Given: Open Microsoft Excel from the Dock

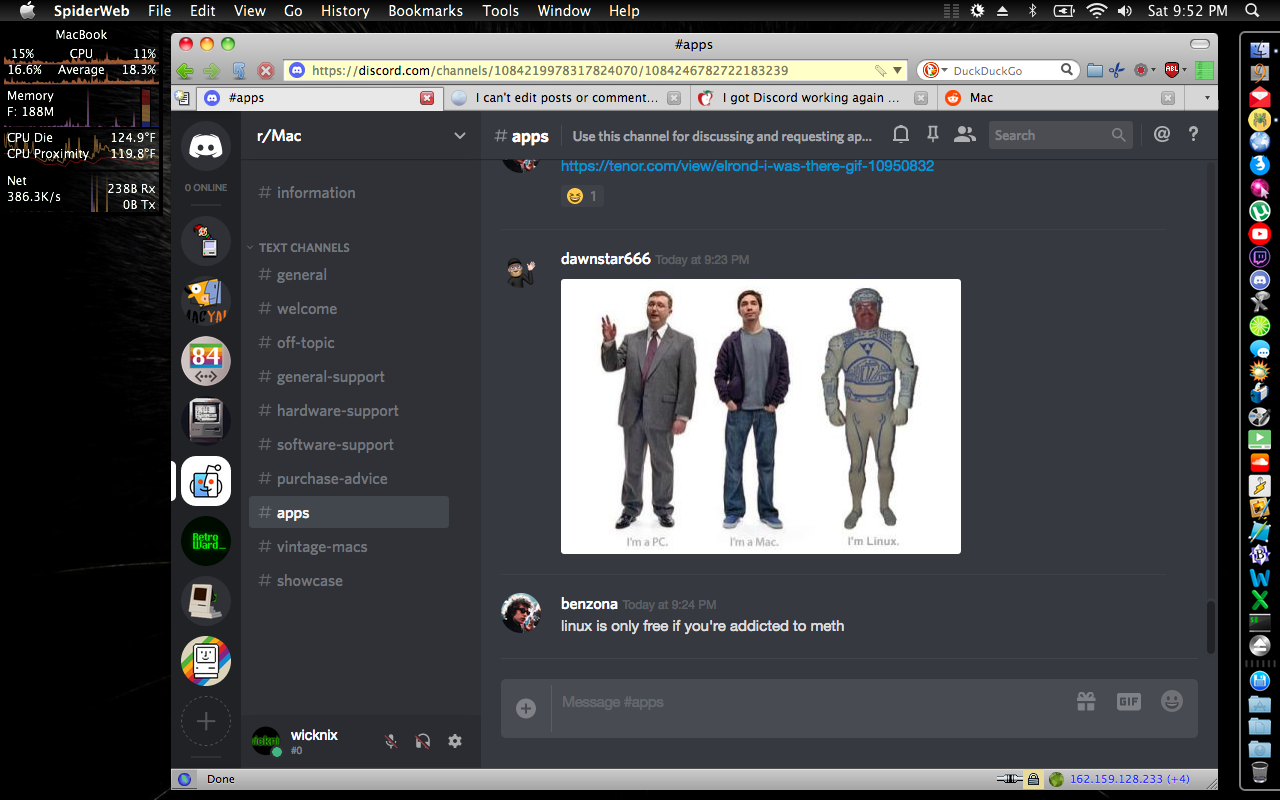Looking at the screenshot, I should [x=1260, y=599].
